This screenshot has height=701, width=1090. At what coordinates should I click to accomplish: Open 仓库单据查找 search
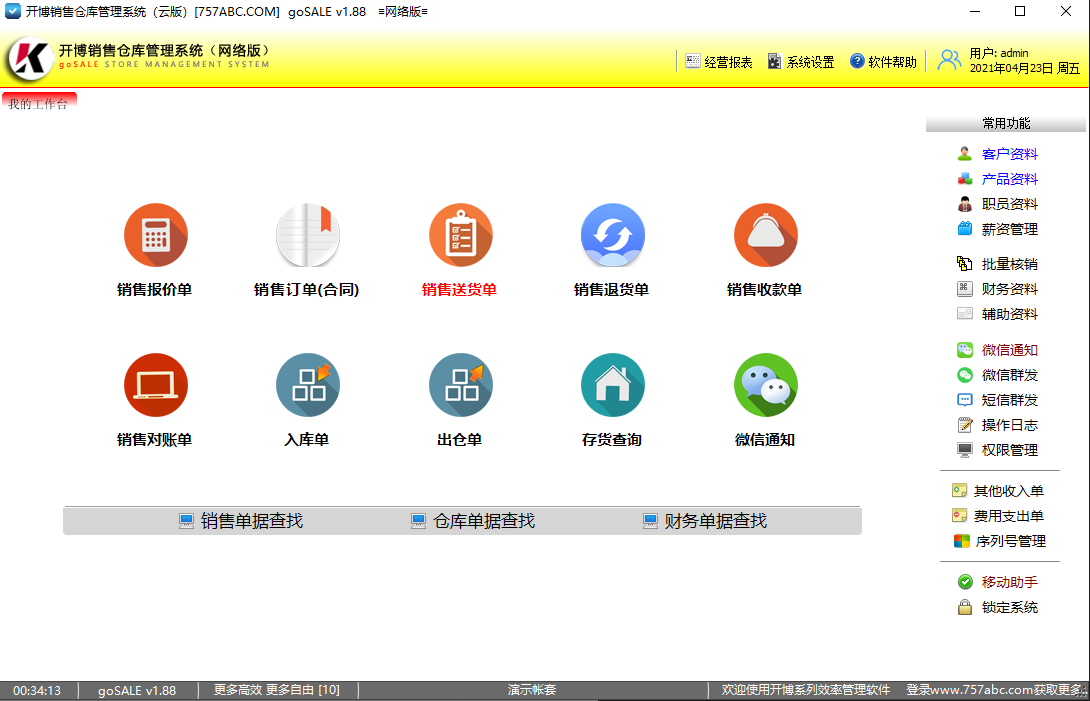pos(484,521)
